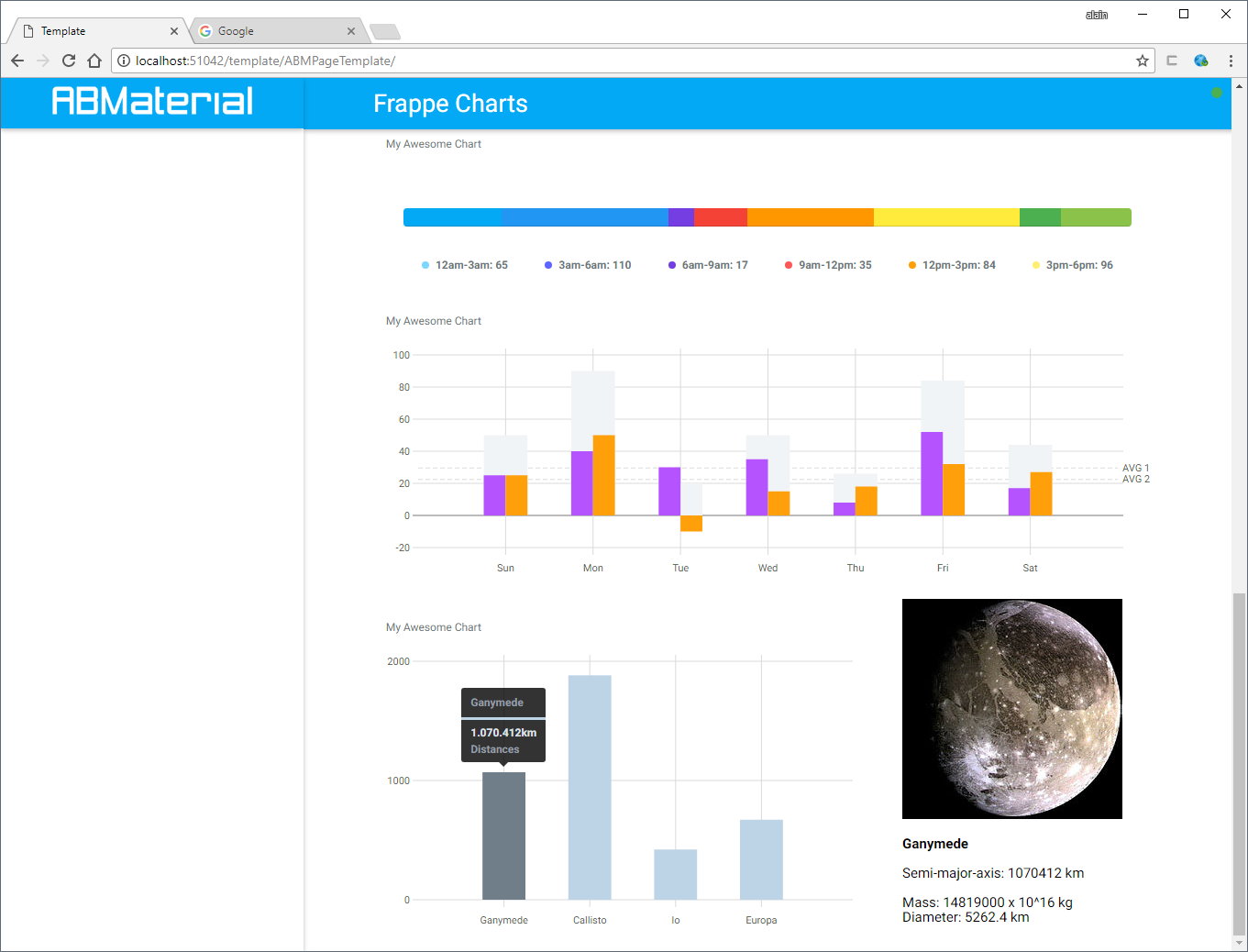1248x952 pixels.
Task: Bookmark this page with the star icon
Action: tap(1143, 61)
